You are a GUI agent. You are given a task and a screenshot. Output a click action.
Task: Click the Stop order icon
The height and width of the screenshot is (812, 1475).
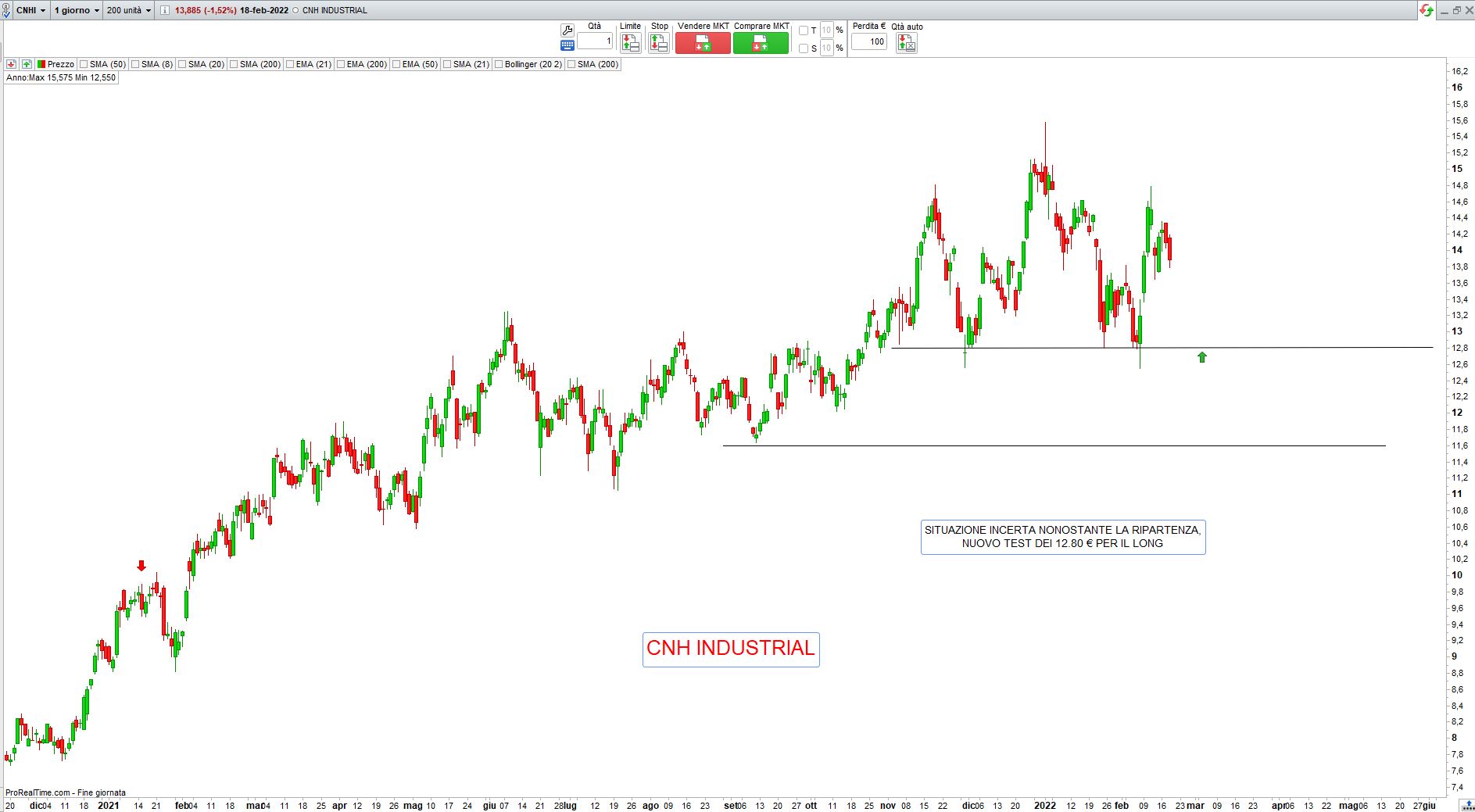(659, 43)
